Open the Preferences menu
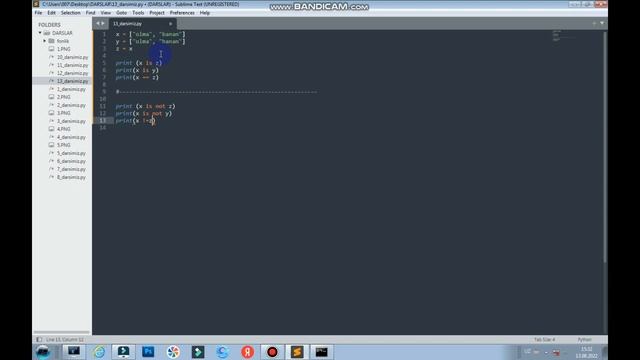640x360 pixels. 182,13
